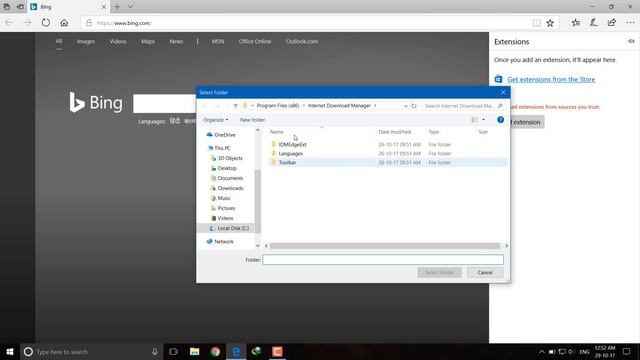Open the dialog help question mark
The width and height of the screenshot is (640, 360).
coord(500,120)
